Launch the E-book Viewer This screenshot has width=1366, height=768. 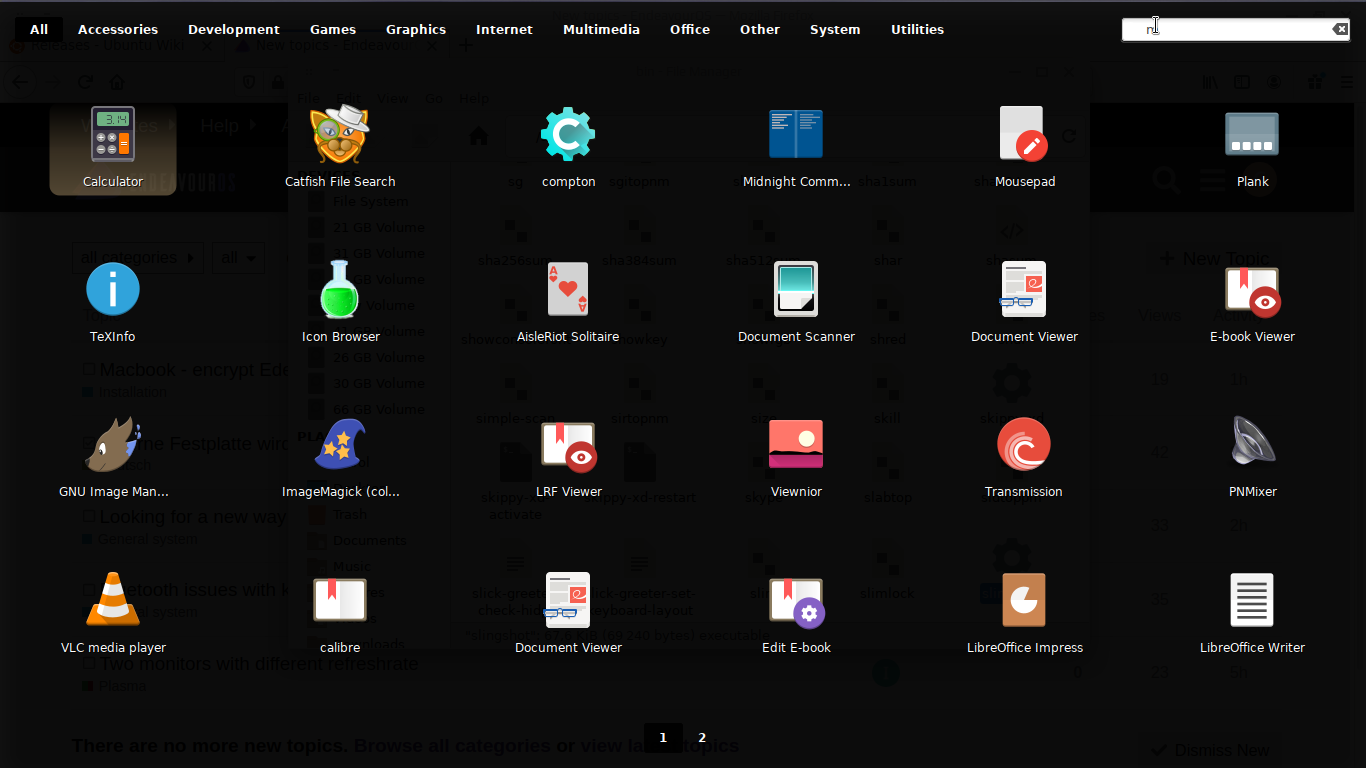tap(1252, 303)
